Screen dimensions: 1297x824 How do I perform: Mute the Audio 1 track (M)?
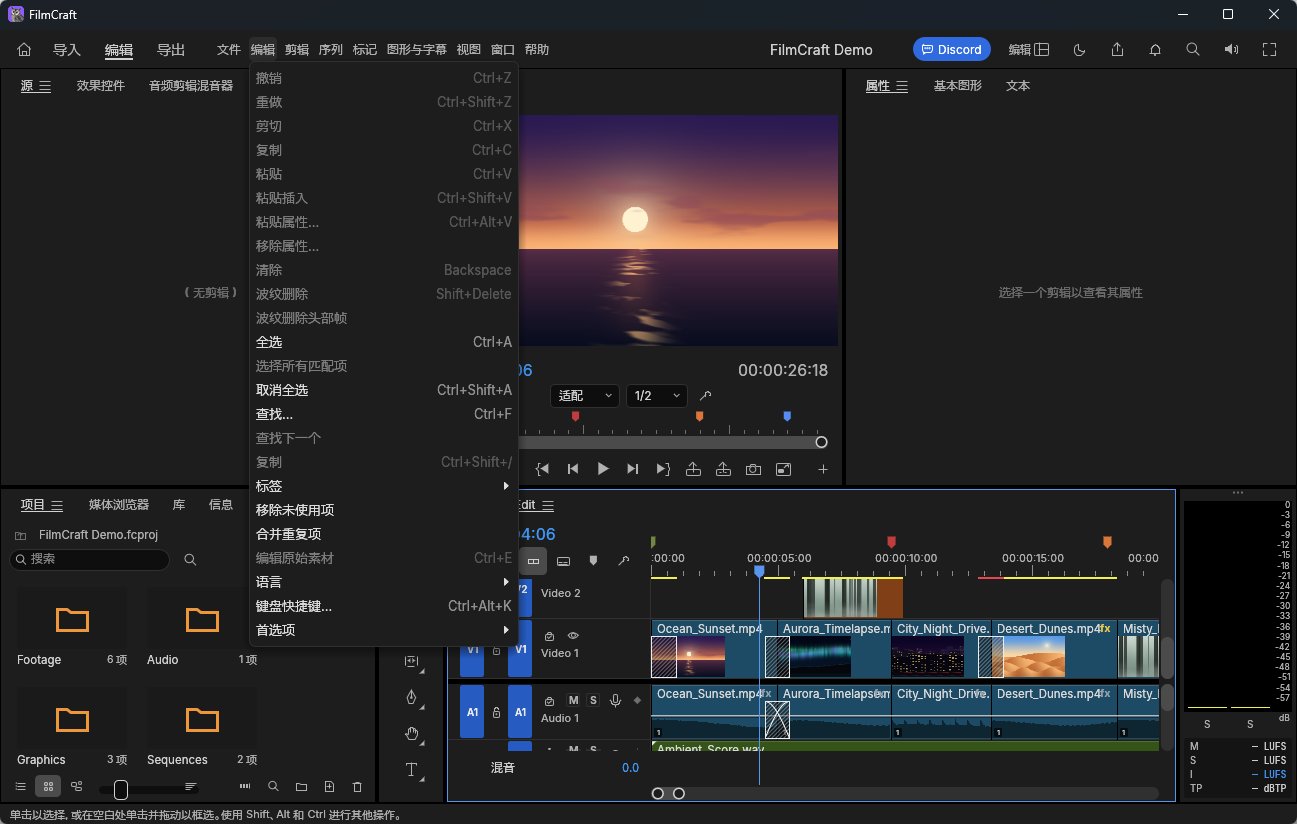pos(573,700)
